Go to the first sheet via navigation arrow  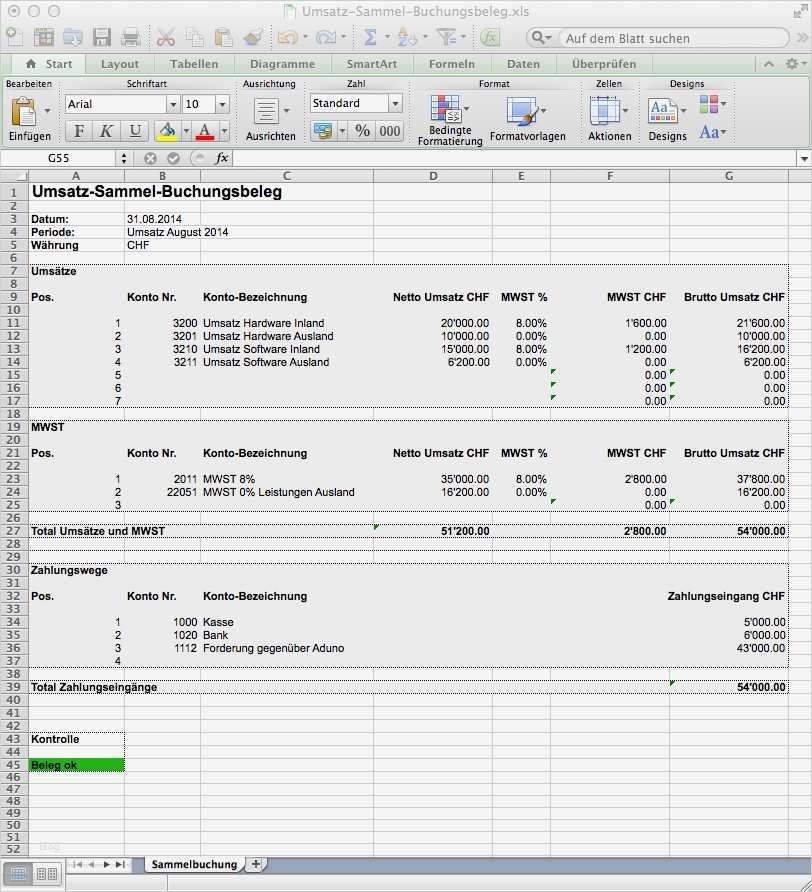click(x=78, y=865)
